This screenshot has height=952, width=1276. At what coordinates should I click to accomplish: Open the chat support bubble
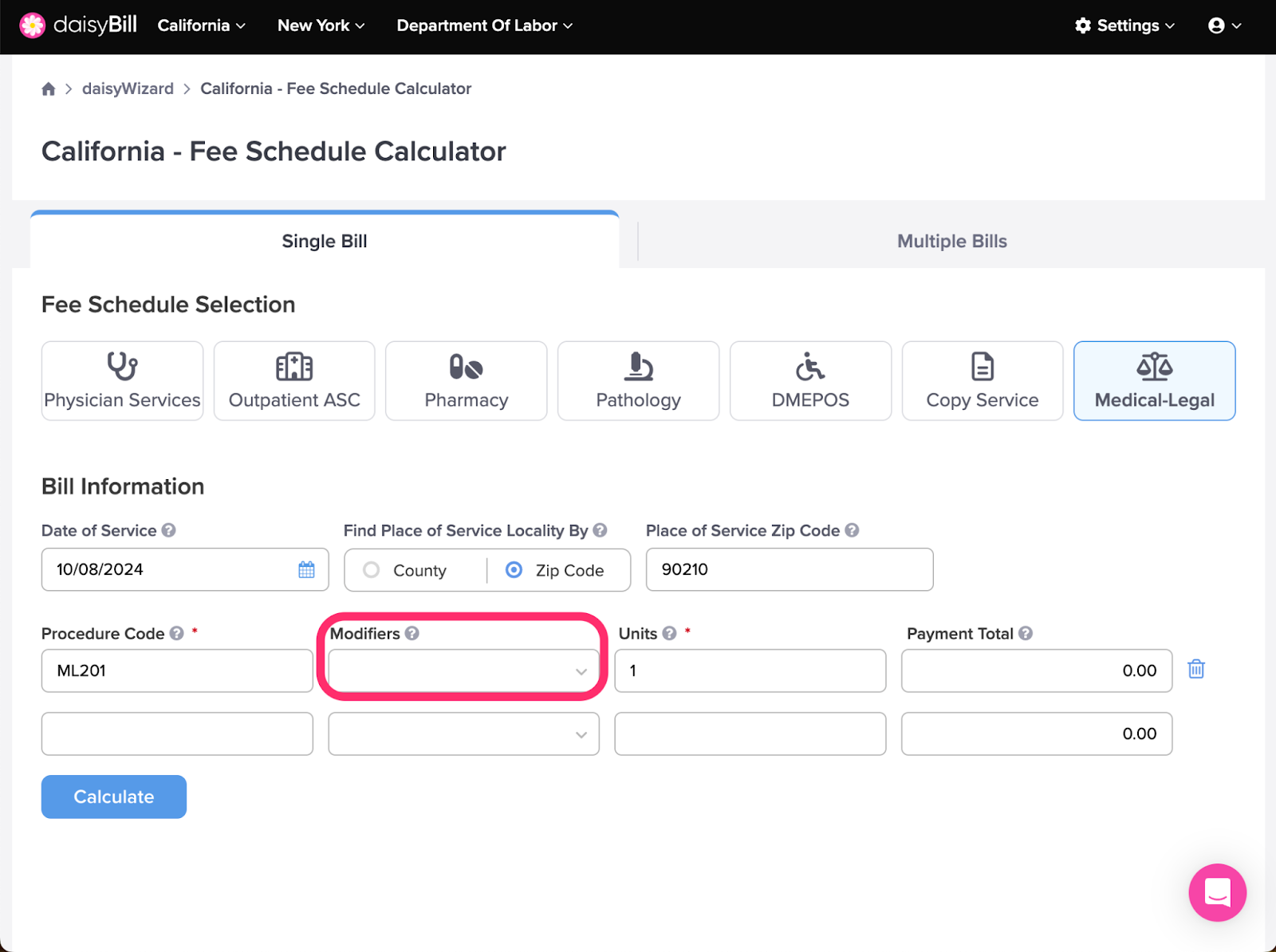[x=1217, y=892]
